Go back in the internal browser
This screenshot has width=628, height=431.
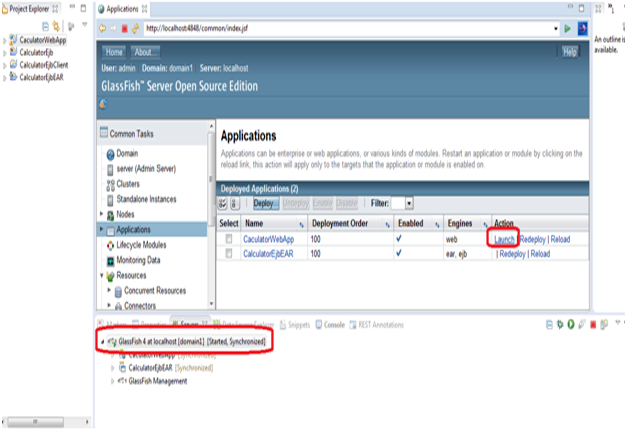[x=103, y=28]
